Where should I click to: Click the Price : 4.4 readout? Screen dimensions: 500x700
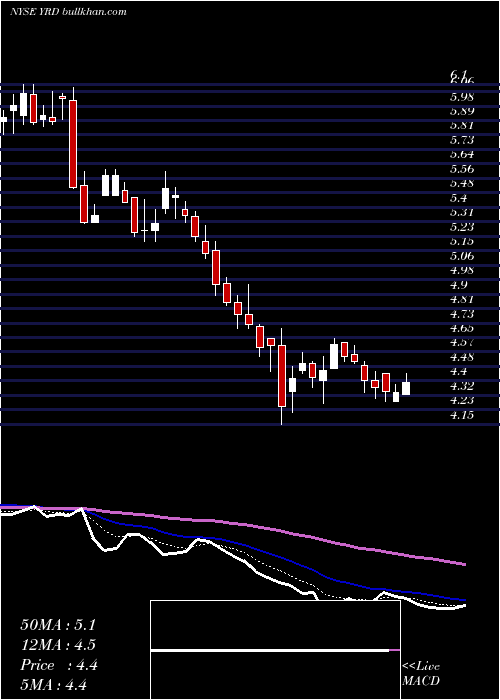pyautogui.click(x=59, y=665)
